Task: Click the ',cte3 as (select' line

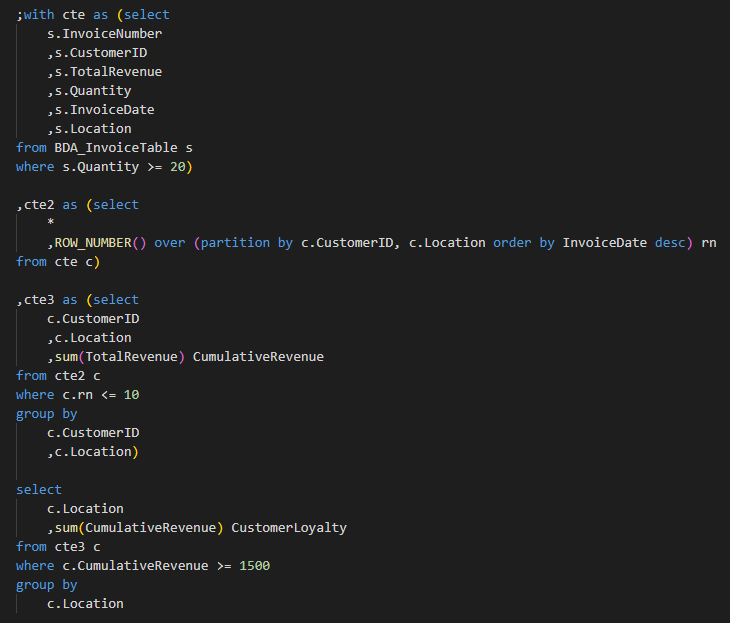Action: tap(77, 300)
